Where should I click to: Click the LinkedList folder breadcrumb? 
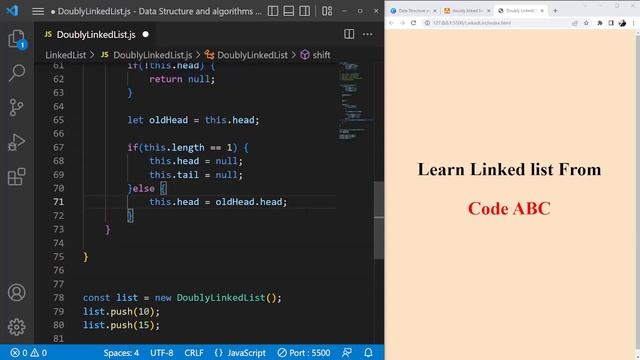(x=65, y=55)
